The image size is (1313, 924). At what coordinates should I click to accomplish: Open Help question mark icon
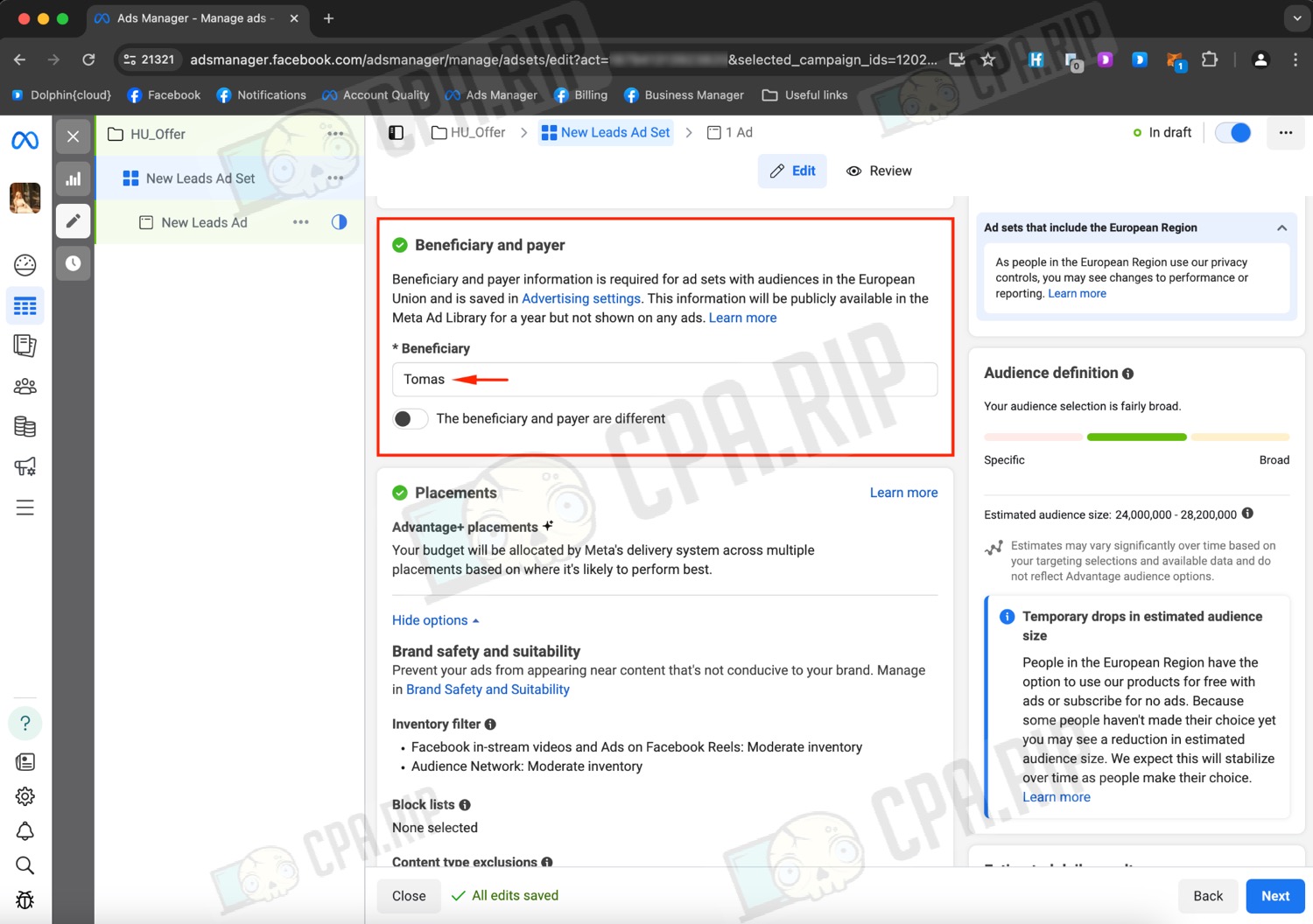pyautogui.click(x=25, y=723)
